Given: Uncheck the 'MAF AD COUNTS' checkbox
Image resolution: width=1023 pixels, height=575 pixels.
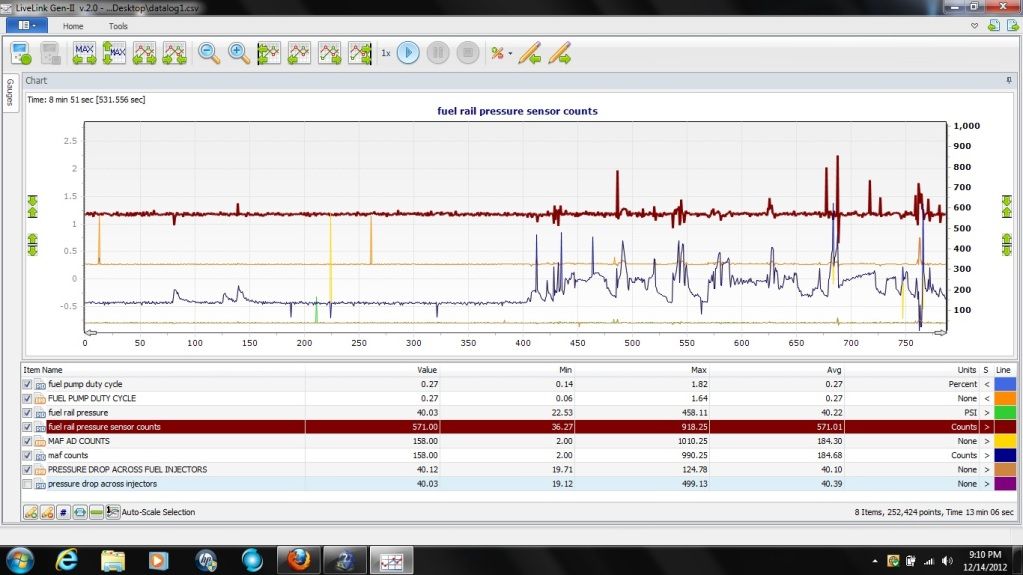Looking at the screenshot, I should pyautogui.click(x=27, y=441).
